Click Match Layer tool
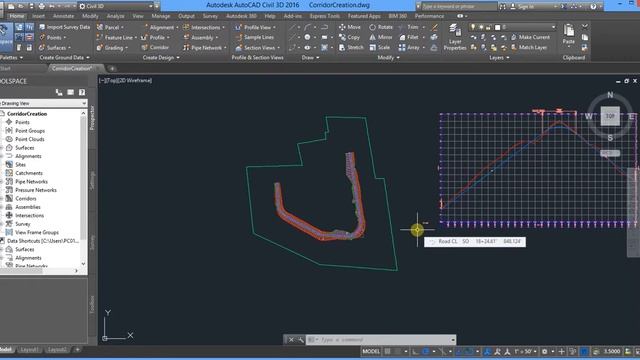 tap(529, 47)
